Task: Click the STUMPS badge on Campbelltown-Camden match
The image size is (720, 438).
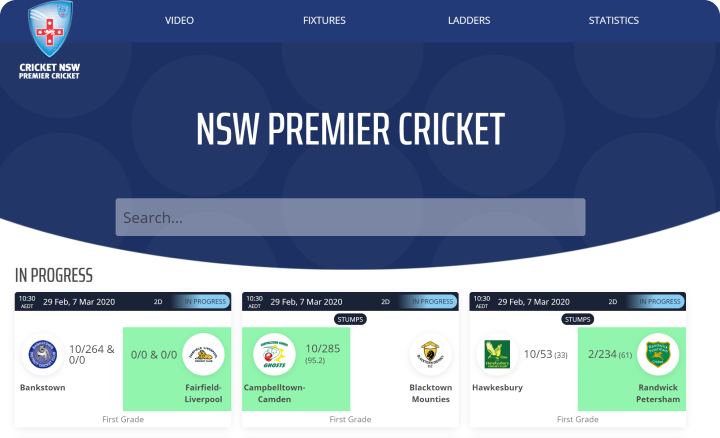Action: pos(350,319)
